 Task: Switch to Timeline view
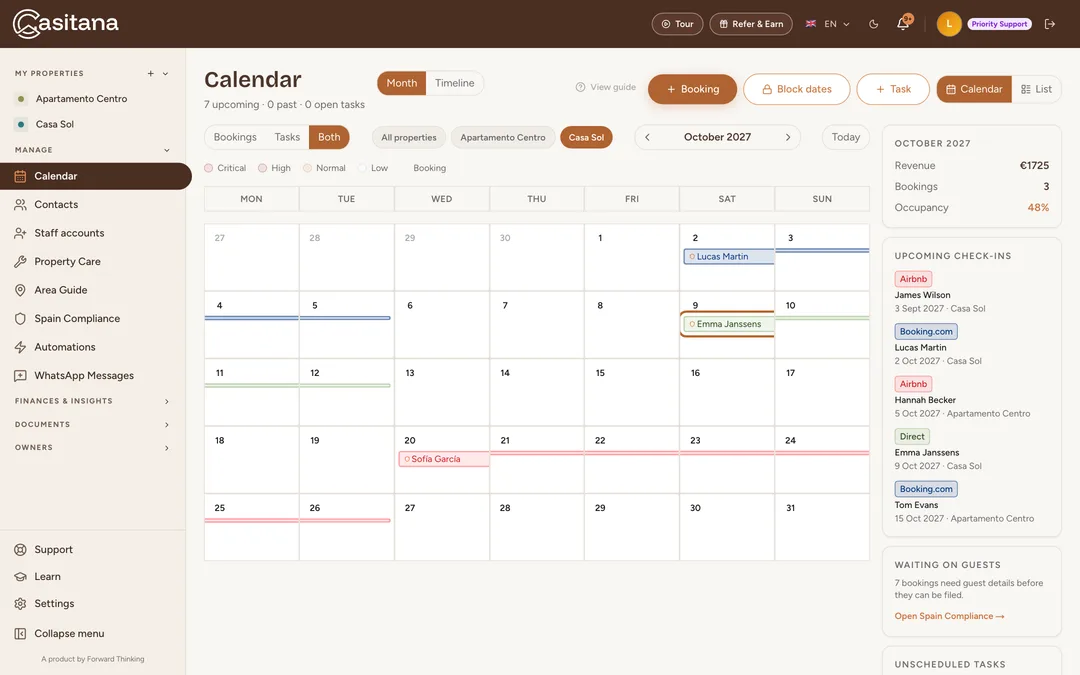pos(455,83)
